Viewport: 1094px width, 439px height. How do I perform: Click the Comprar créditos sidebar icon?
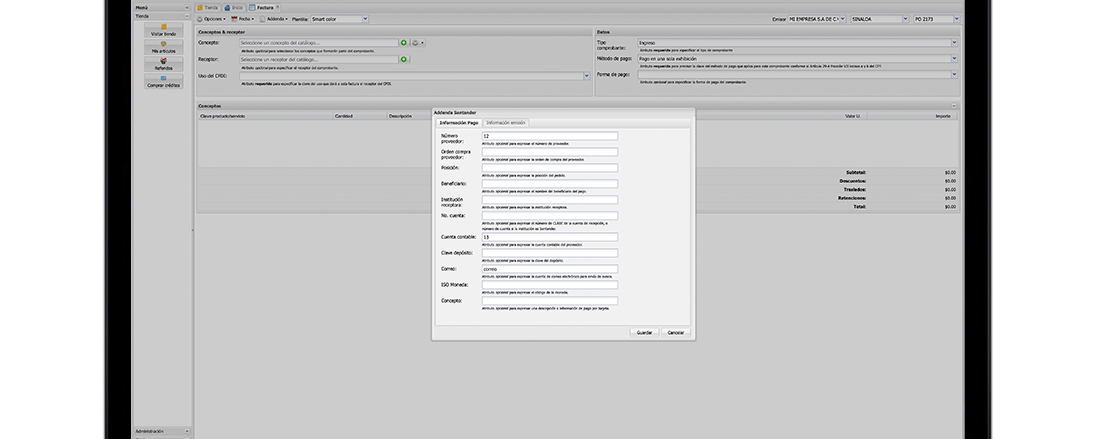163,82
